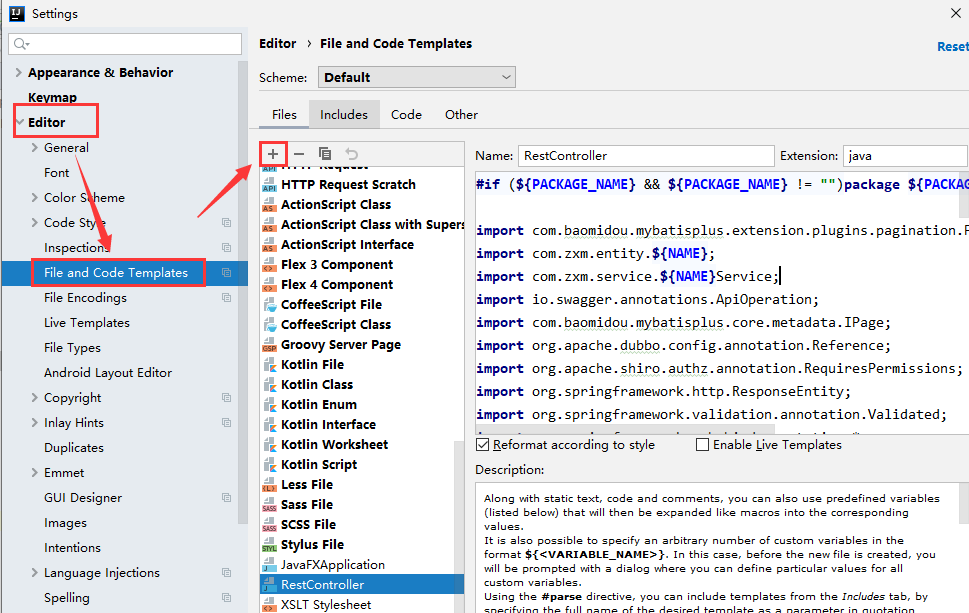Click the Kotlin File icon
Screen dimensions: 969x613
pos(269,365)
